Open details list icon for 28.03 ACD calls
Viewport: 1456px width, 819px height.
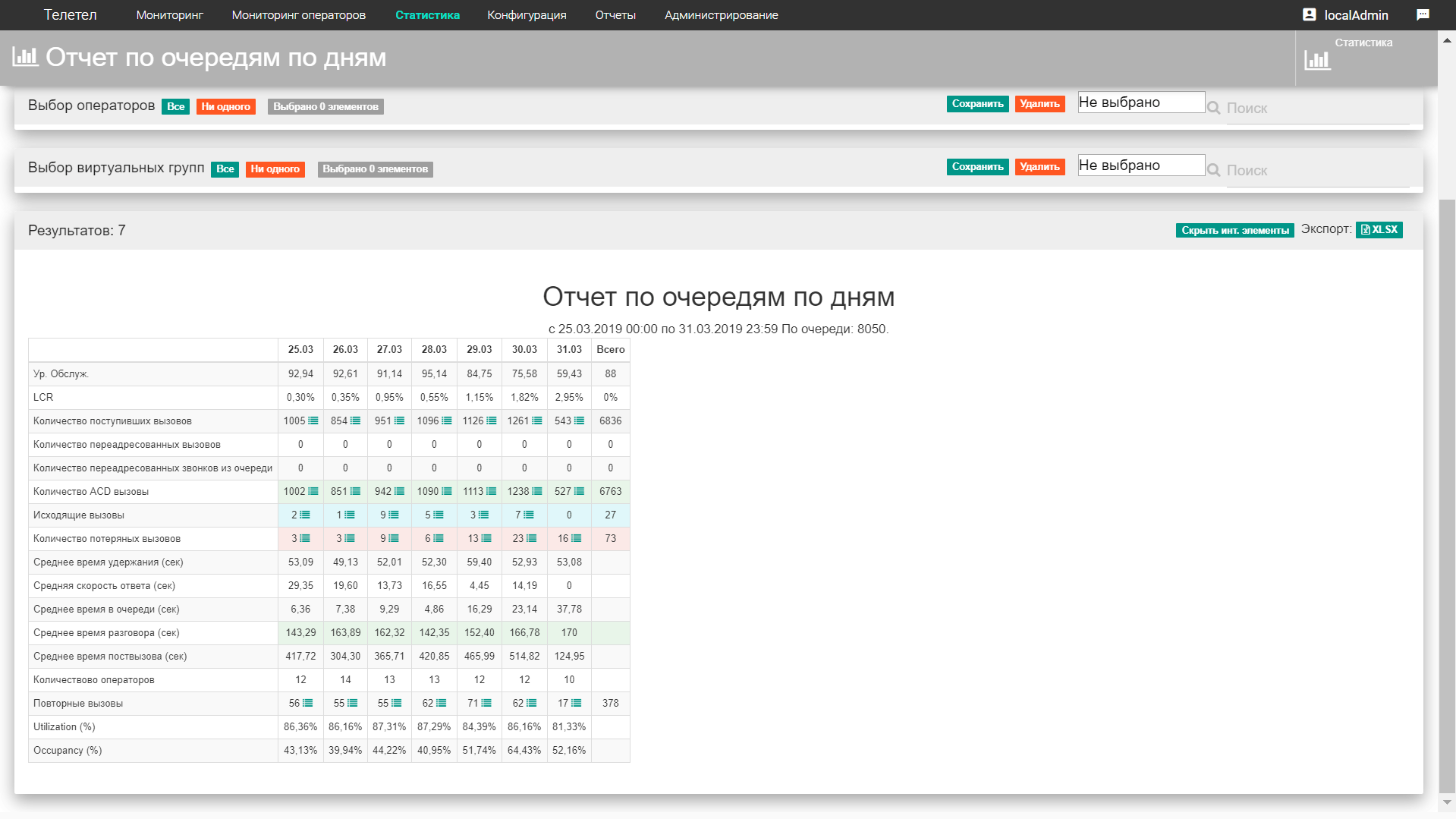point(447,491)
